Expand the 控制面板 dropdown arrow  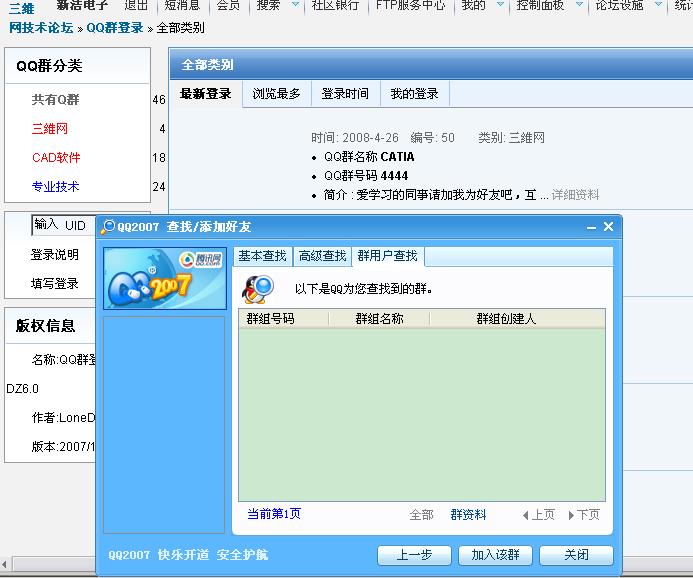[x=579, y=4]
